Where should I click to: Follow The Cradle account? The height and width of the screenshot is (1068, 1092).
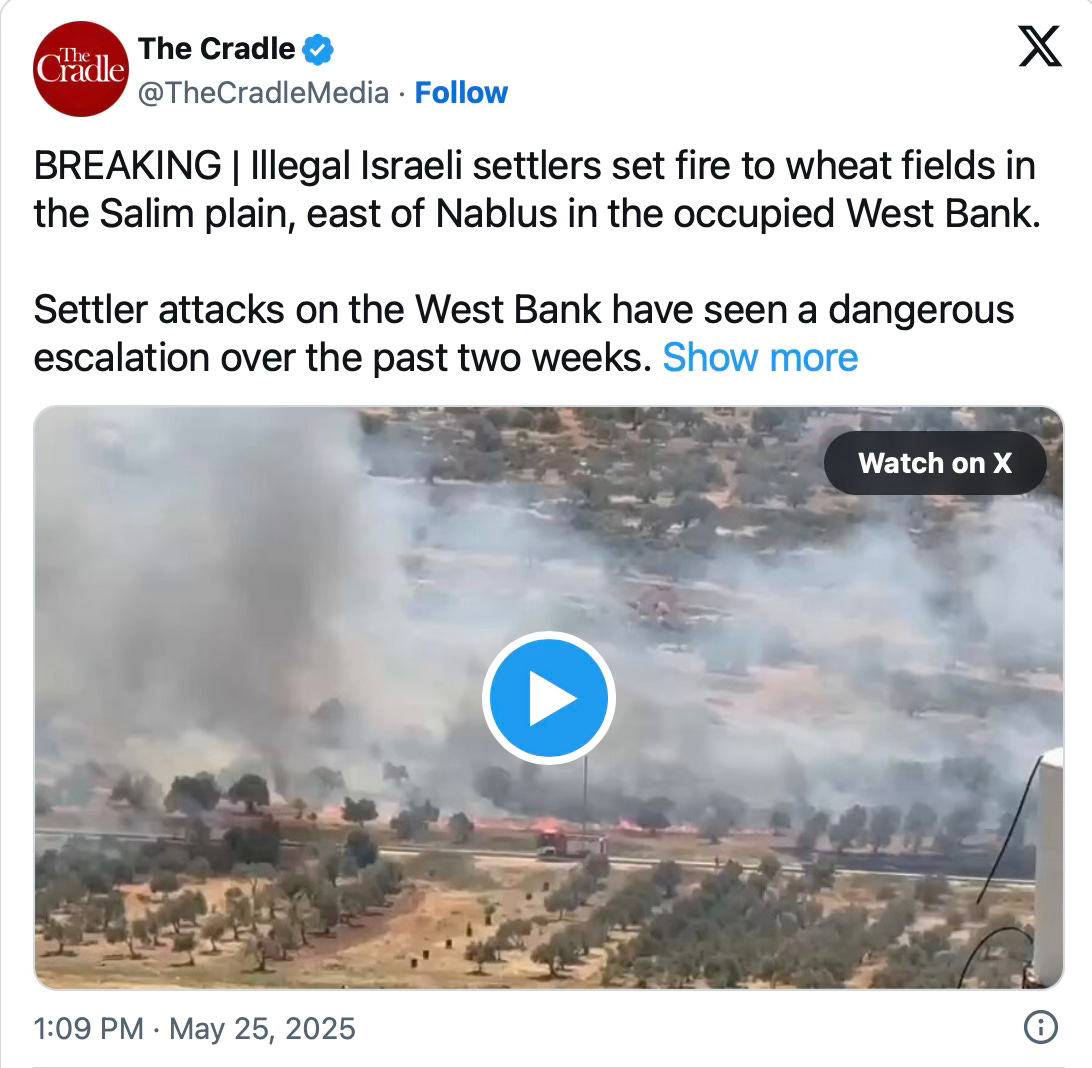point(461,93)
